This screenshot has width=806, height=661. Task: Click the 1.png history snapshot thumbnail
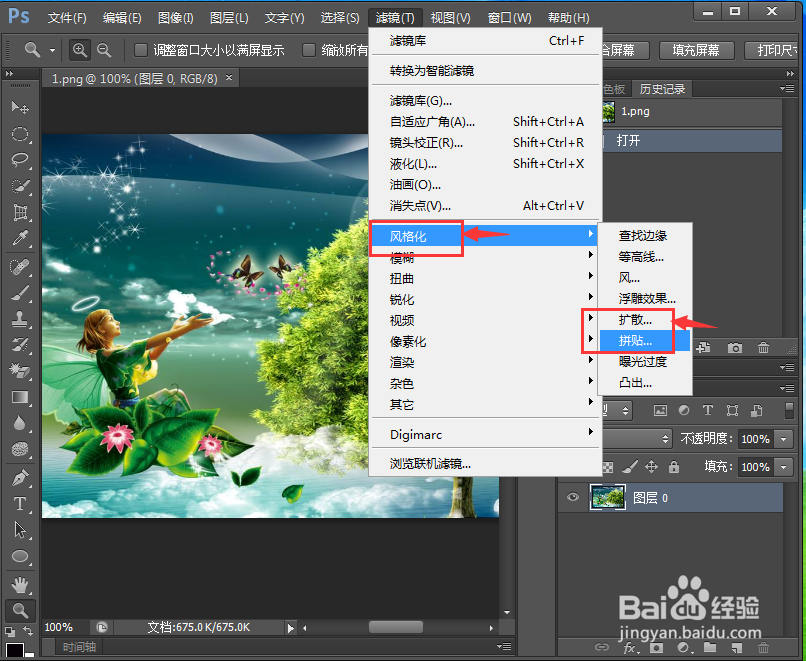(609, 112)
